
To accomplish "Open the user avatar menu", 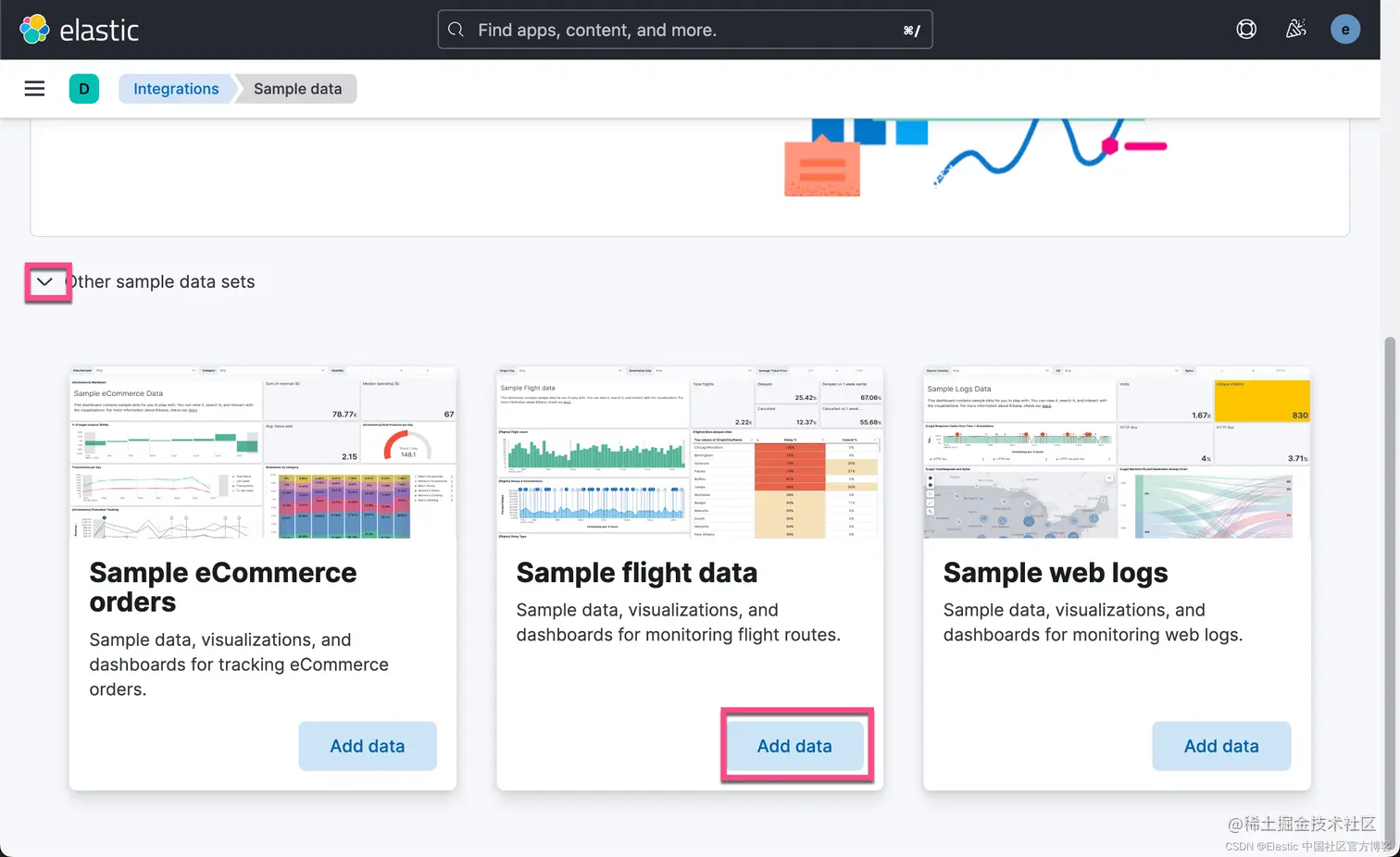I will 1345,30.
